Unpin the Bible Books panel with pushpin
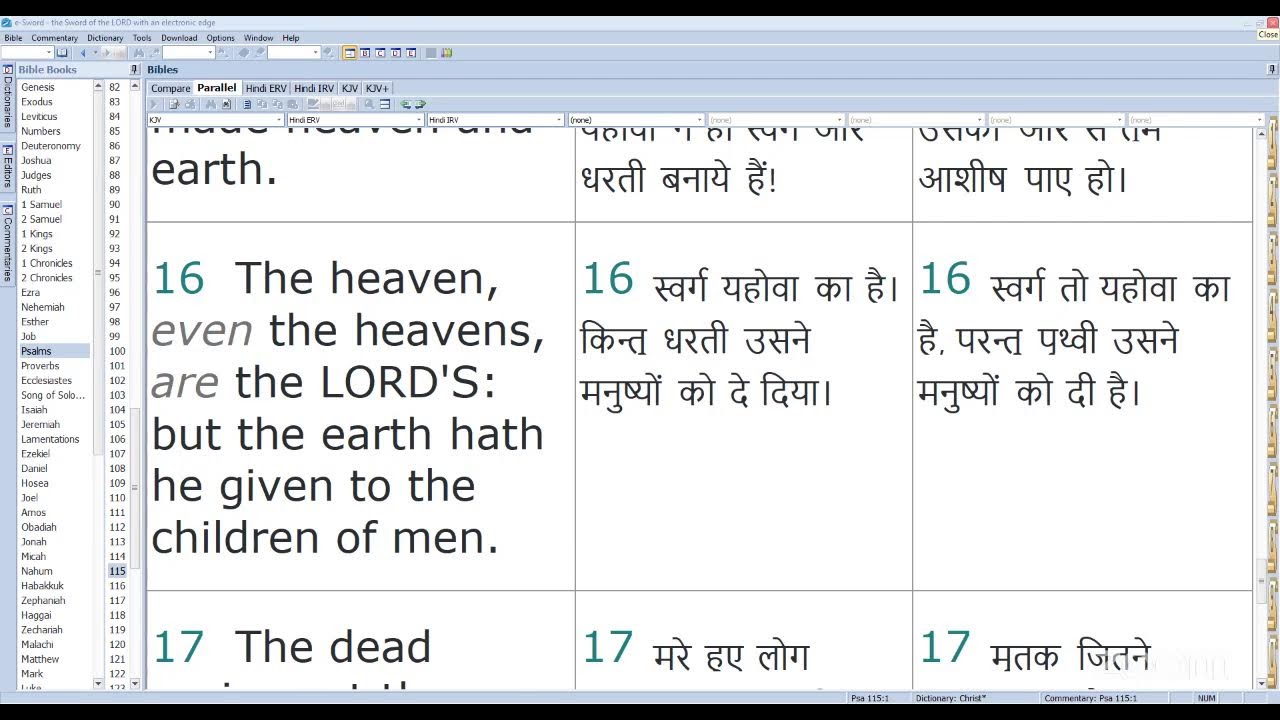The height and width of the screenshot is (720, 1280). (134, 69)
